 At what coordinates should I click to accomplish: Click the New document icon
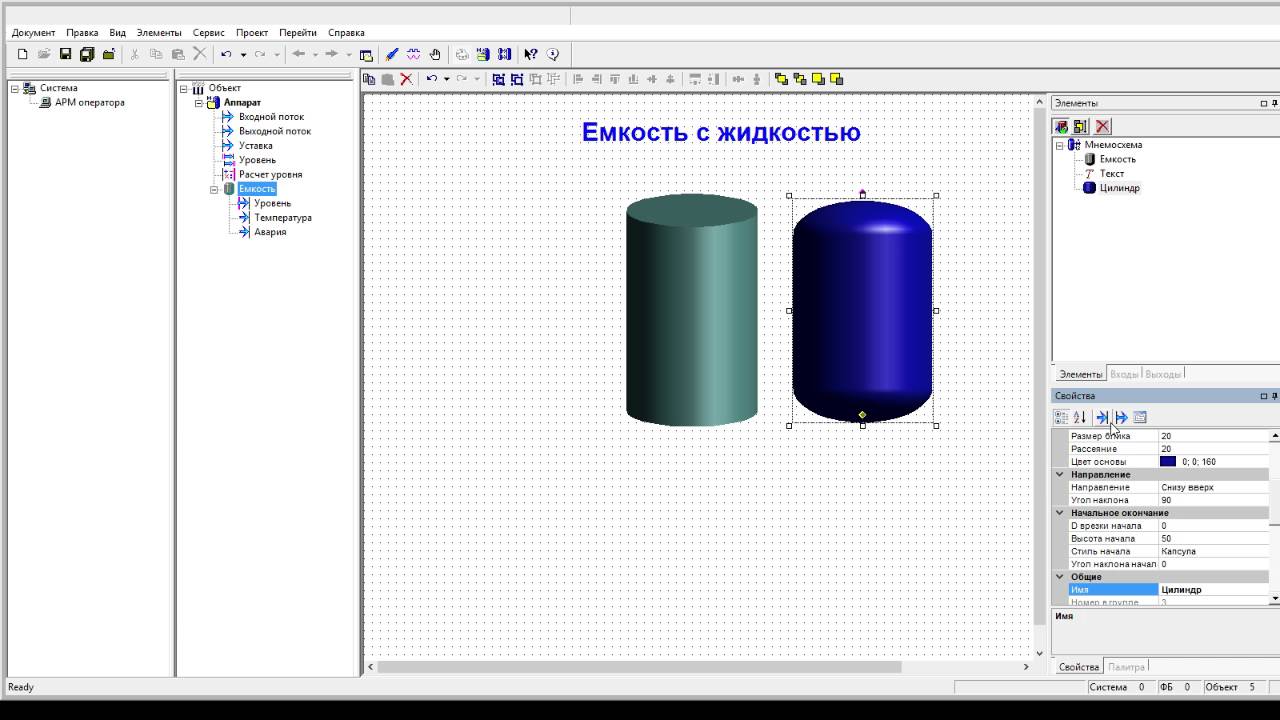point(22,54)
